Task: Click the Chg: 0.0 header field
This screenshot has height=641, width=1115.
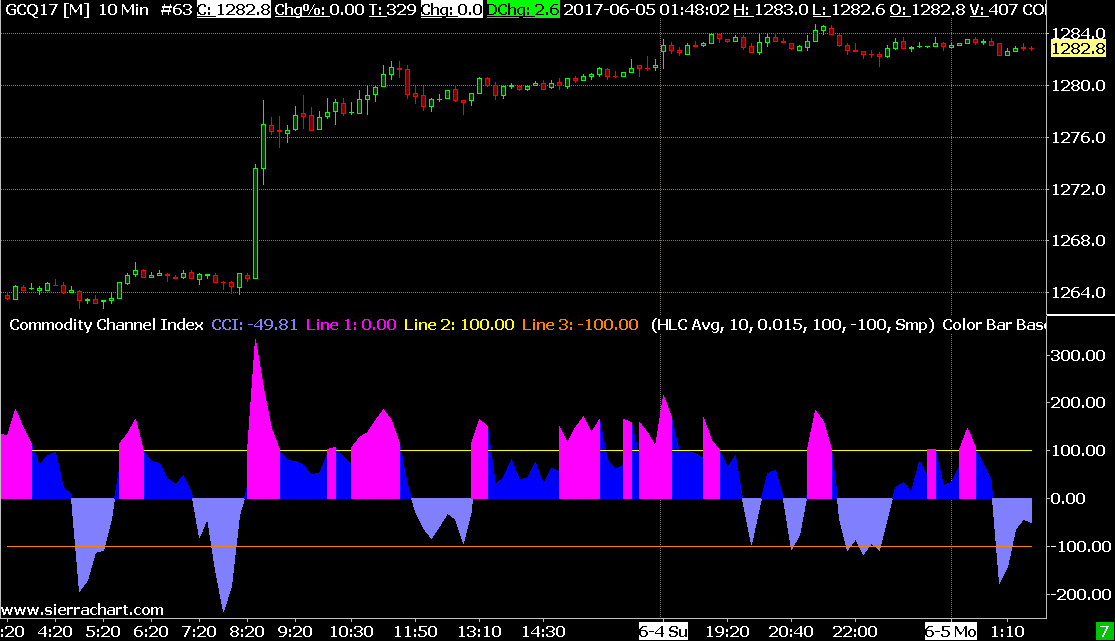Action: [x=452, y=10]
